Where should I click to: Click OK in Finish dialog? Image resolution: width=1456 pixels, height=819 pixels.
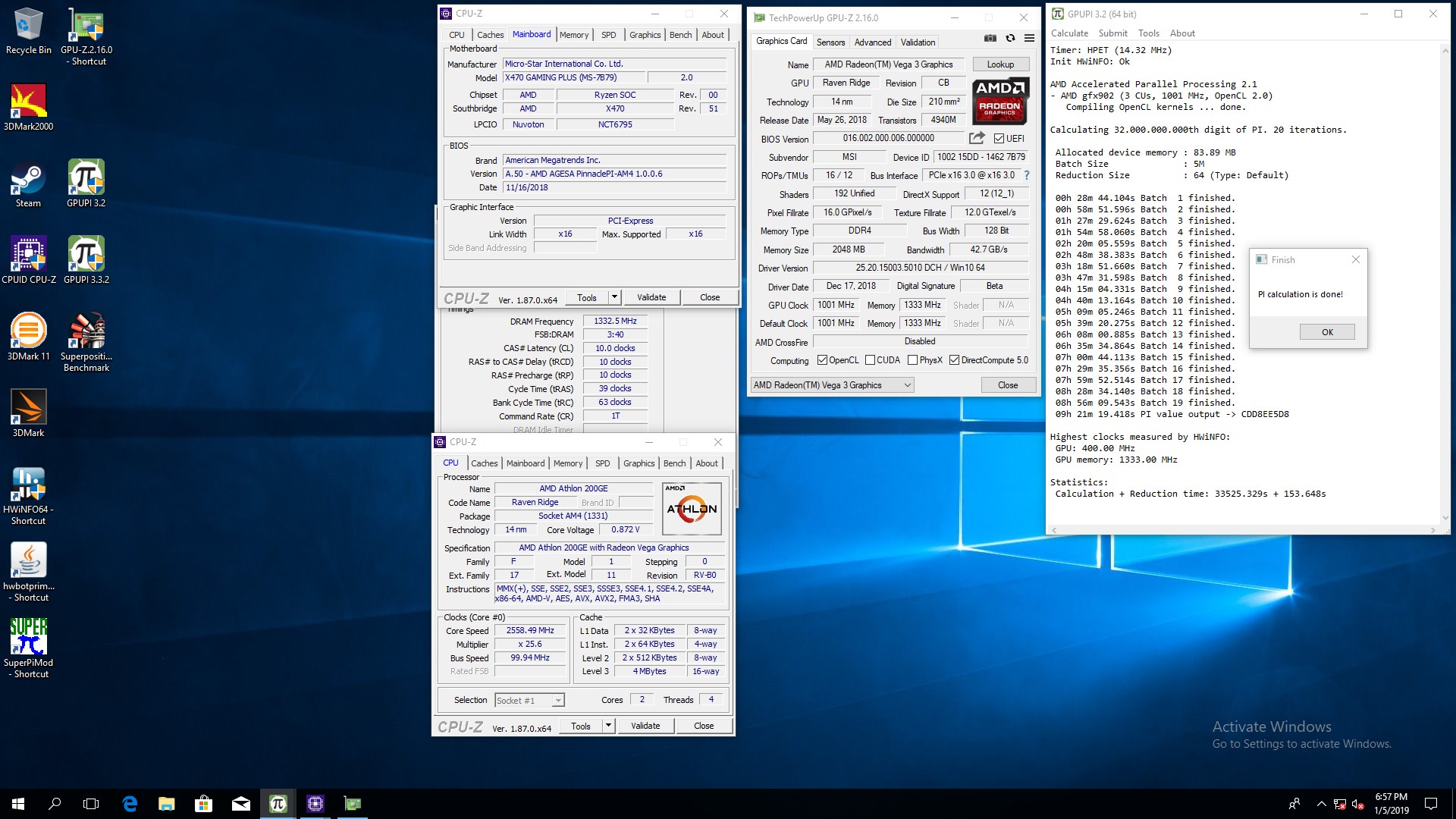click(x=1327, y=332)
